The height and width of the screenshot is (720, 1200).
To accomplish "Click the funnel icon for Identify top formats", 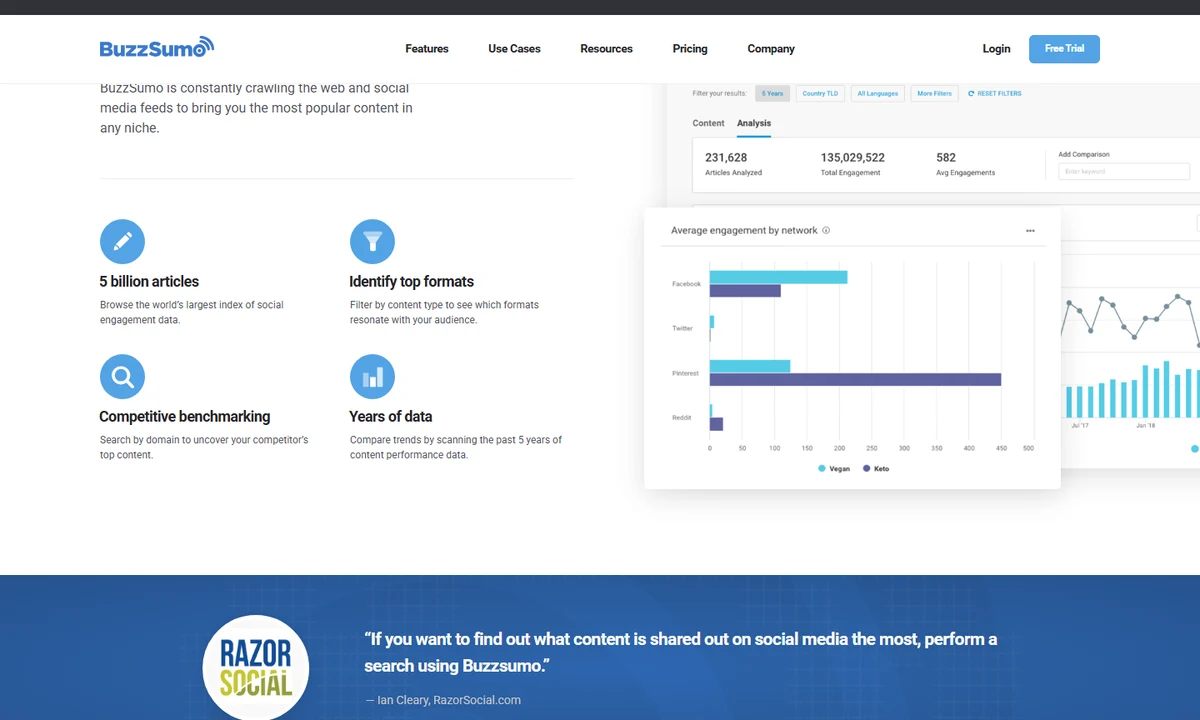I will (372, 242).
